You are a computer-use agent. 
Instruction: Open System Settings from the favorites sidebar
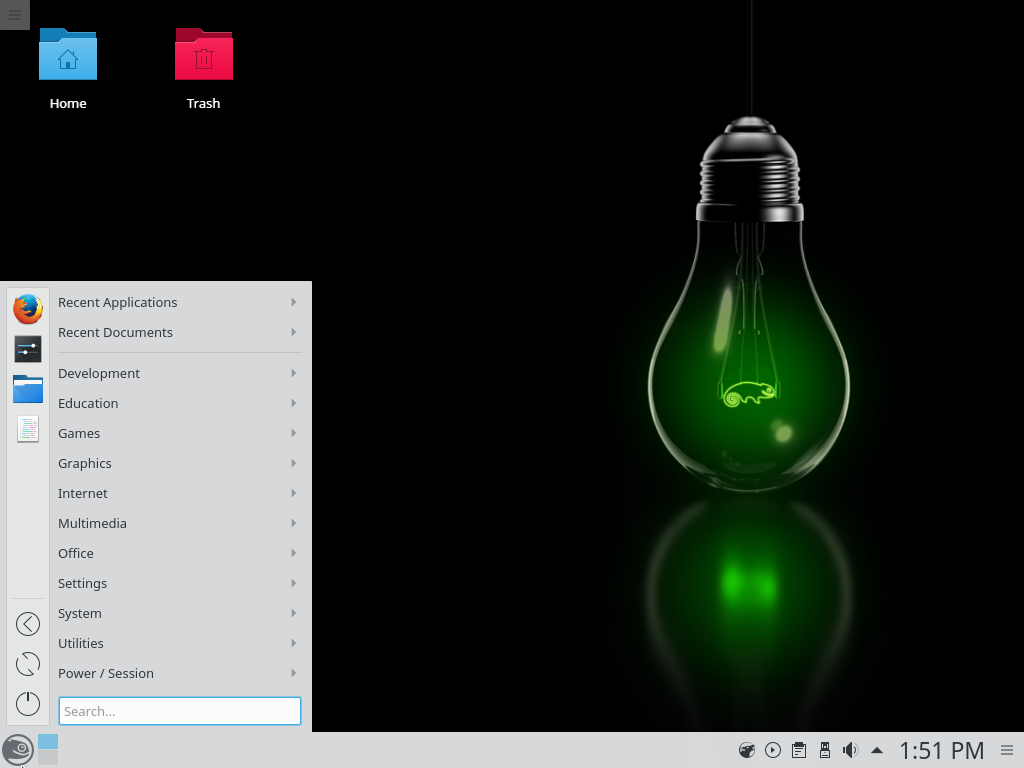point(27,349)
